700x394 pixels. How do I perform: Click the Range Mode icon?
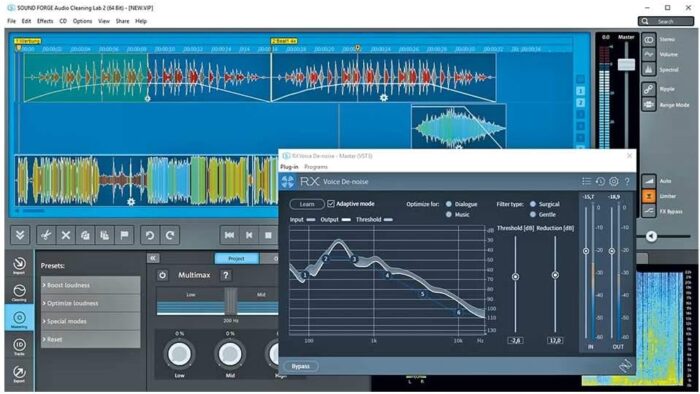pyautogui.click(x=649, y=105)
